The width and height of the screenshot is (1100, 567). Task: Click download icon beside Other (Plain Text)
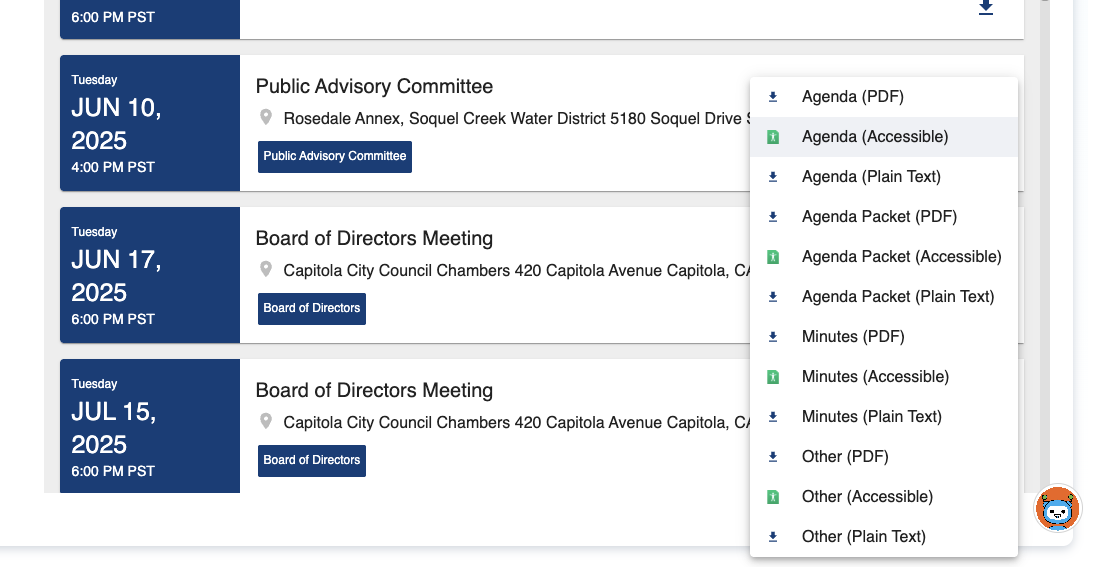click(773, 537)
